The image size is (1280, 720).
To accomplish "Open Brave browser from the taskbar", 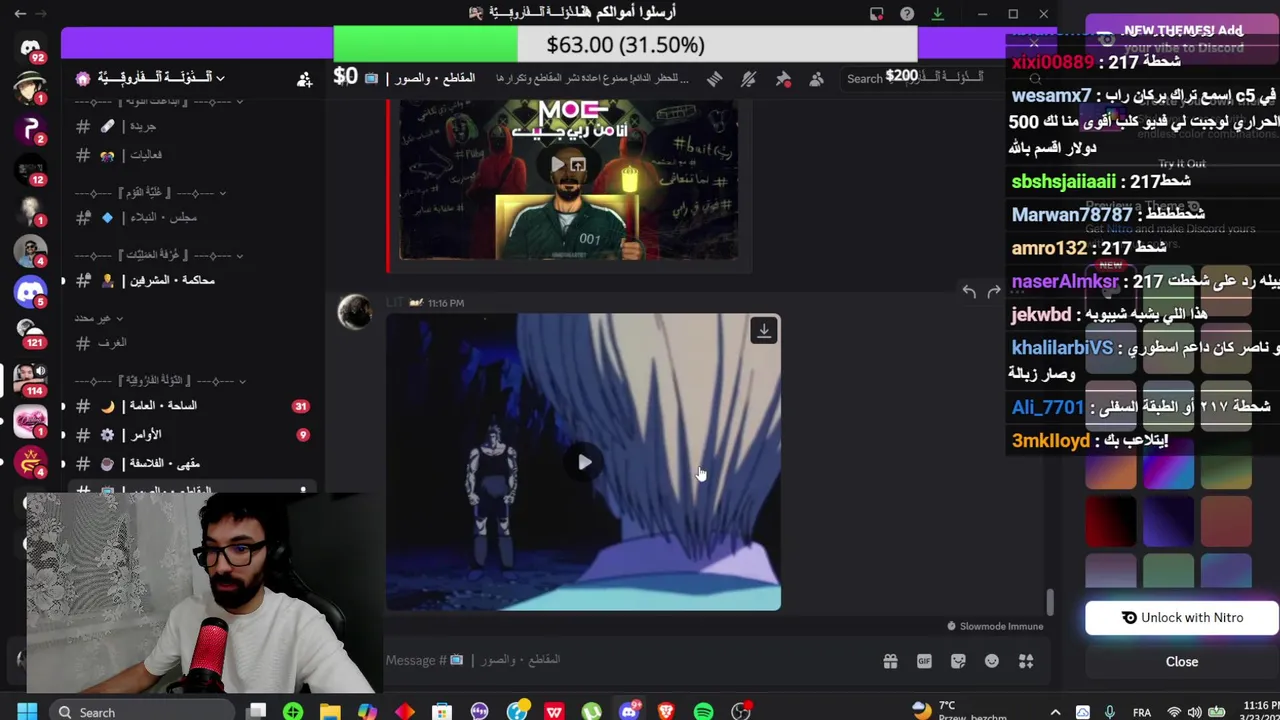I will pos(666,712).
